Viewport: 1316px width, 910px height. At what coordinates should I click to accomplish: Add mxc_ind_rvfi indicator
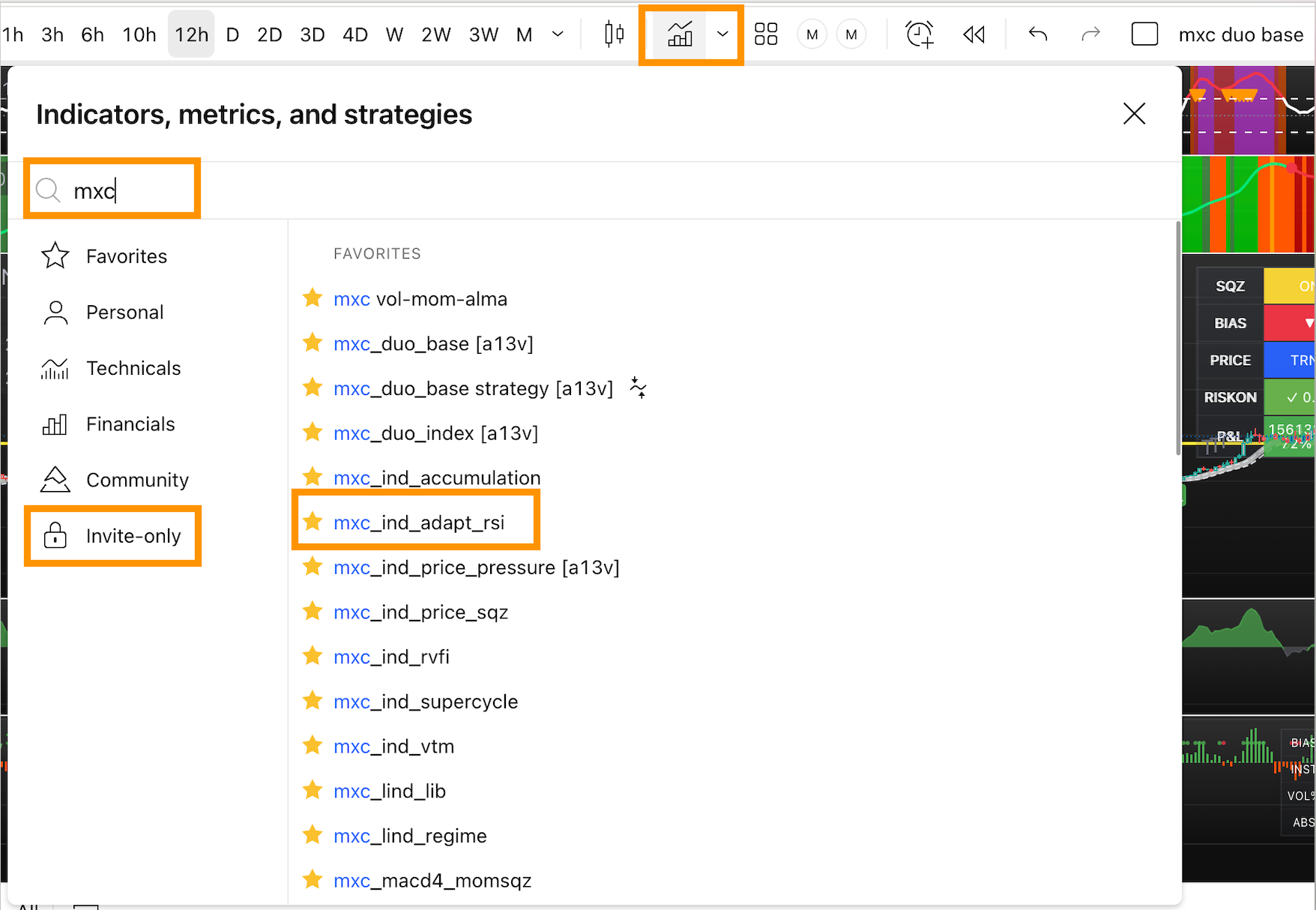391,657
